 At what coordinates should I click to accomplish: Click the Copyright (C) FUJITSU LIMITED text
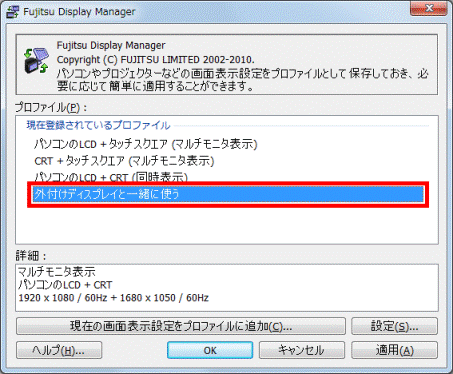point(155,60)
